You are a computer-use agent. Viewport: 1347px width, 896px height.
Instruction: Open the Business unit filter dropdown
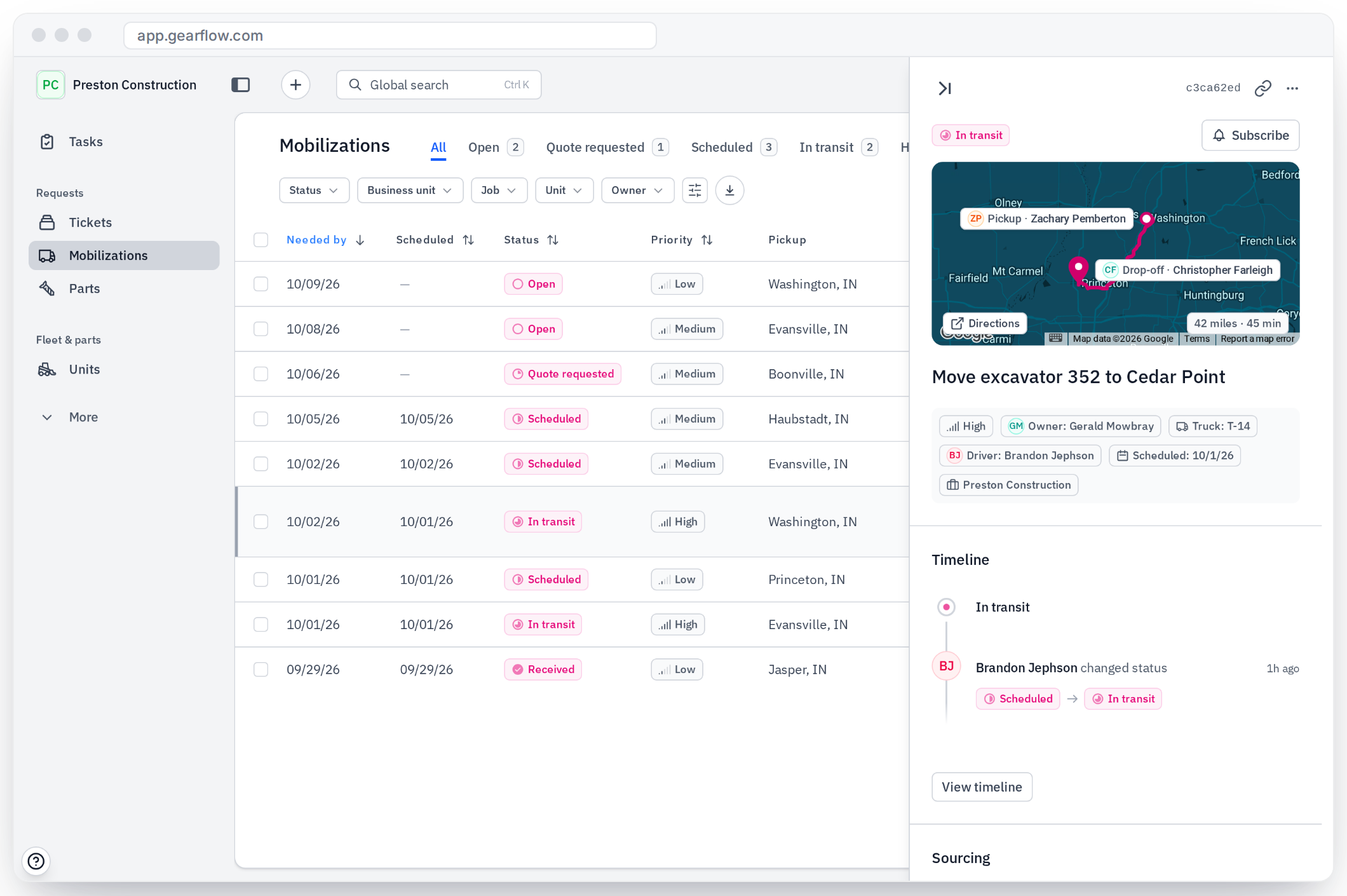(410, 190)
